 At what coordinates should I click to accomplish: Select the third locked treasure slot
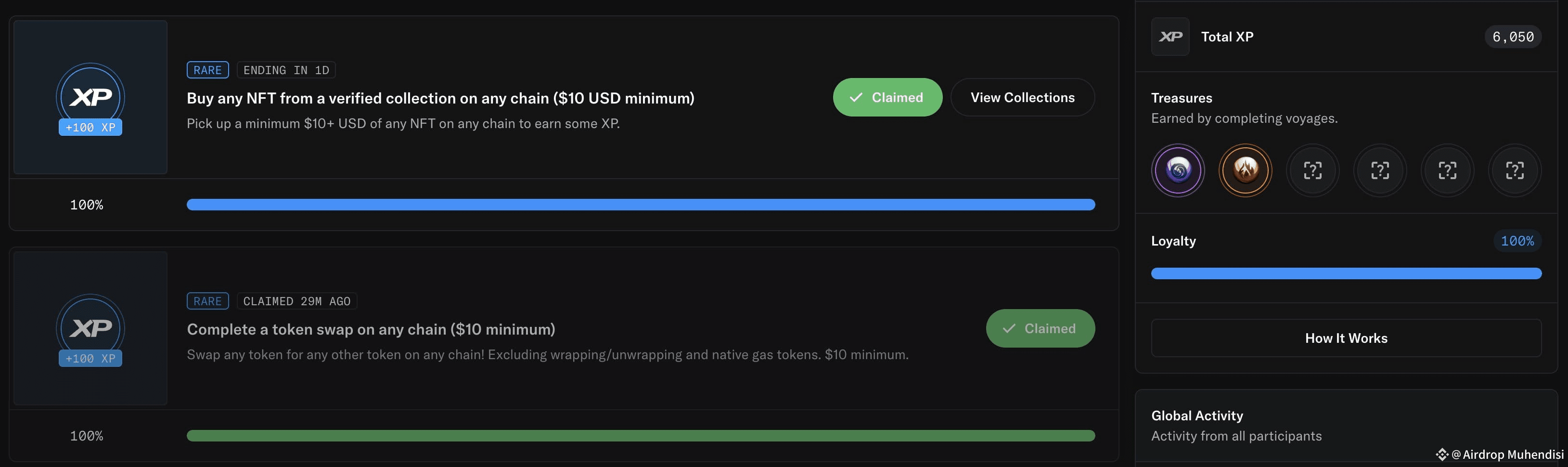pyautogui.click(x=1447, y=170)
